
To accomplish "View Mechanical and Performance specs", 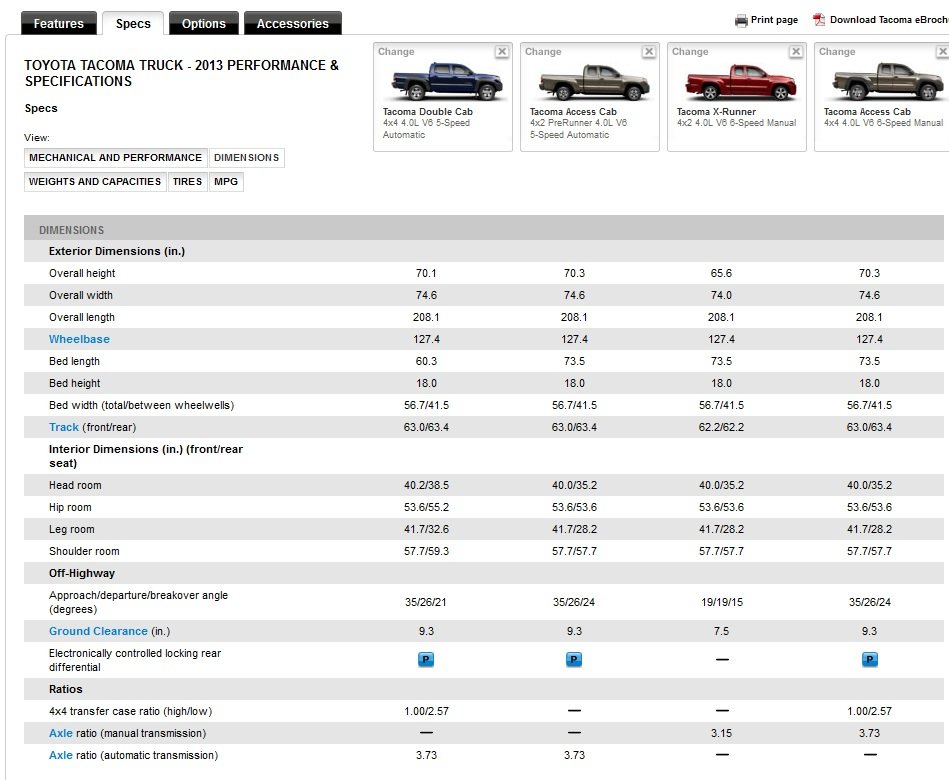I will 116,158.
